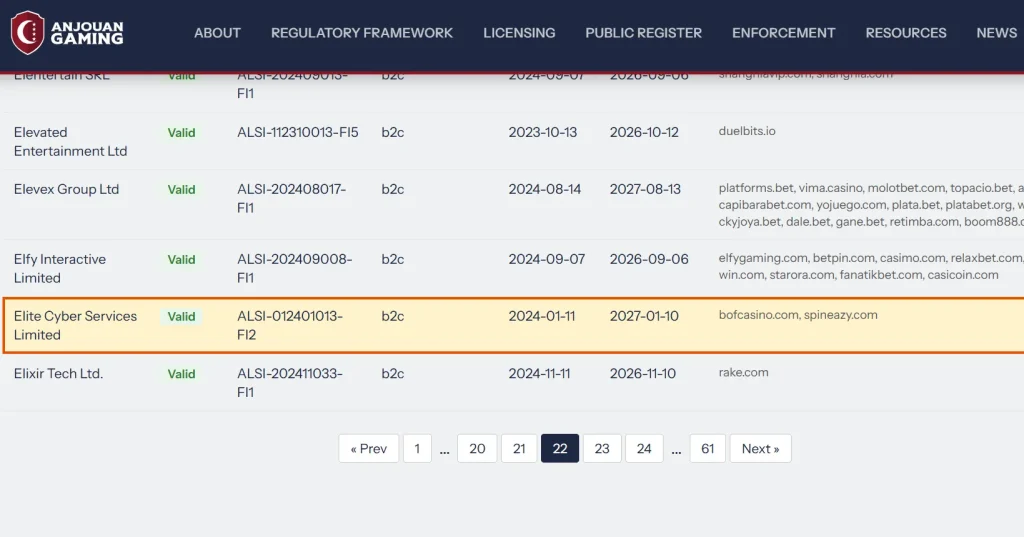Image resolution: width=1024 pixels, height=537 pixels.
Task: Click b2c type for Elevated Entertainment Ltd
Action: pos(392,132)
